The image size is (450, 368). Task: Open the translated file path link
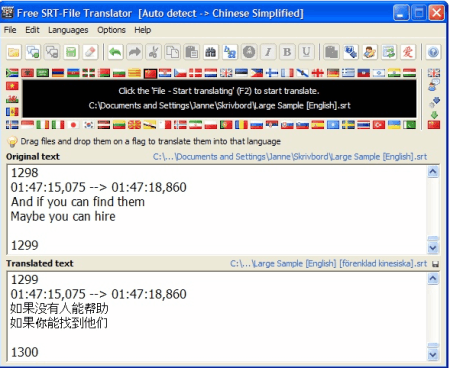tap(328, 264)
